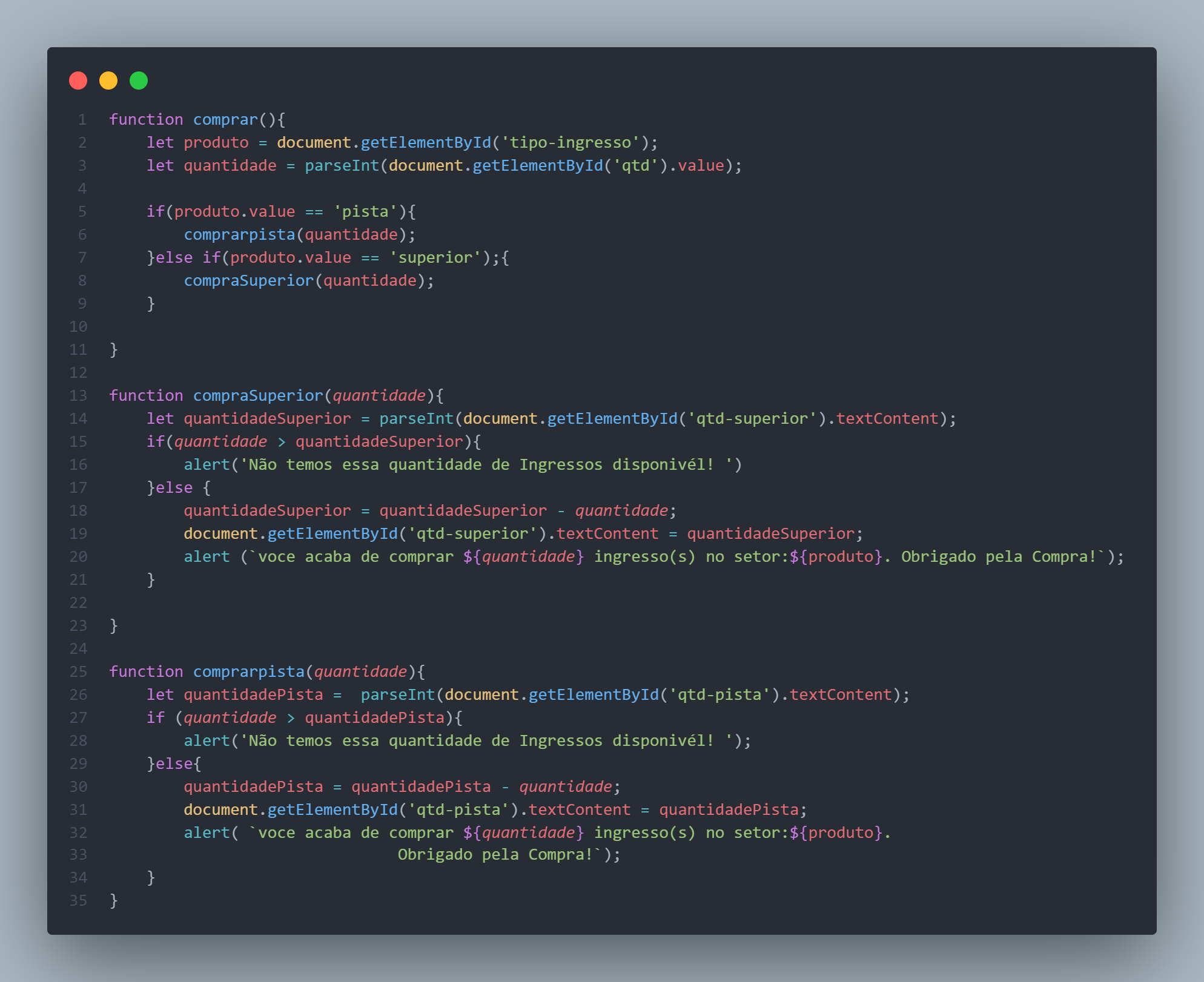The image size is (1204, 982).
Task: Click the alert call on line 16
Action: [463, 464]
